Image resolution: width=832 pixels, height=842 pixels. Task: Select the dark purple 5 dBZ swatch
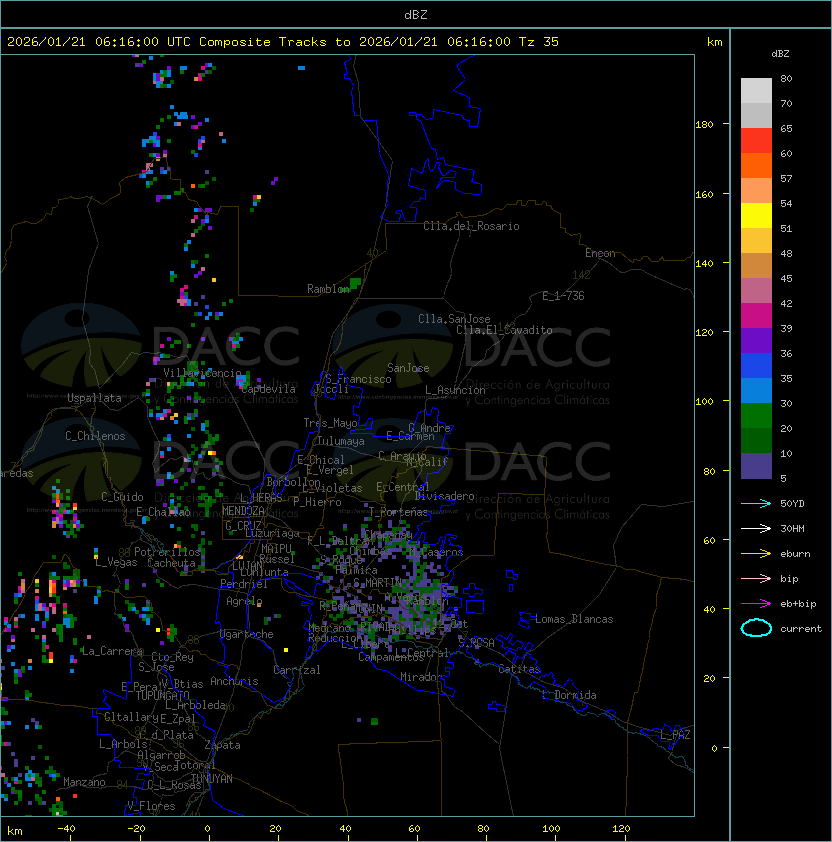click(x=756, y=466)
